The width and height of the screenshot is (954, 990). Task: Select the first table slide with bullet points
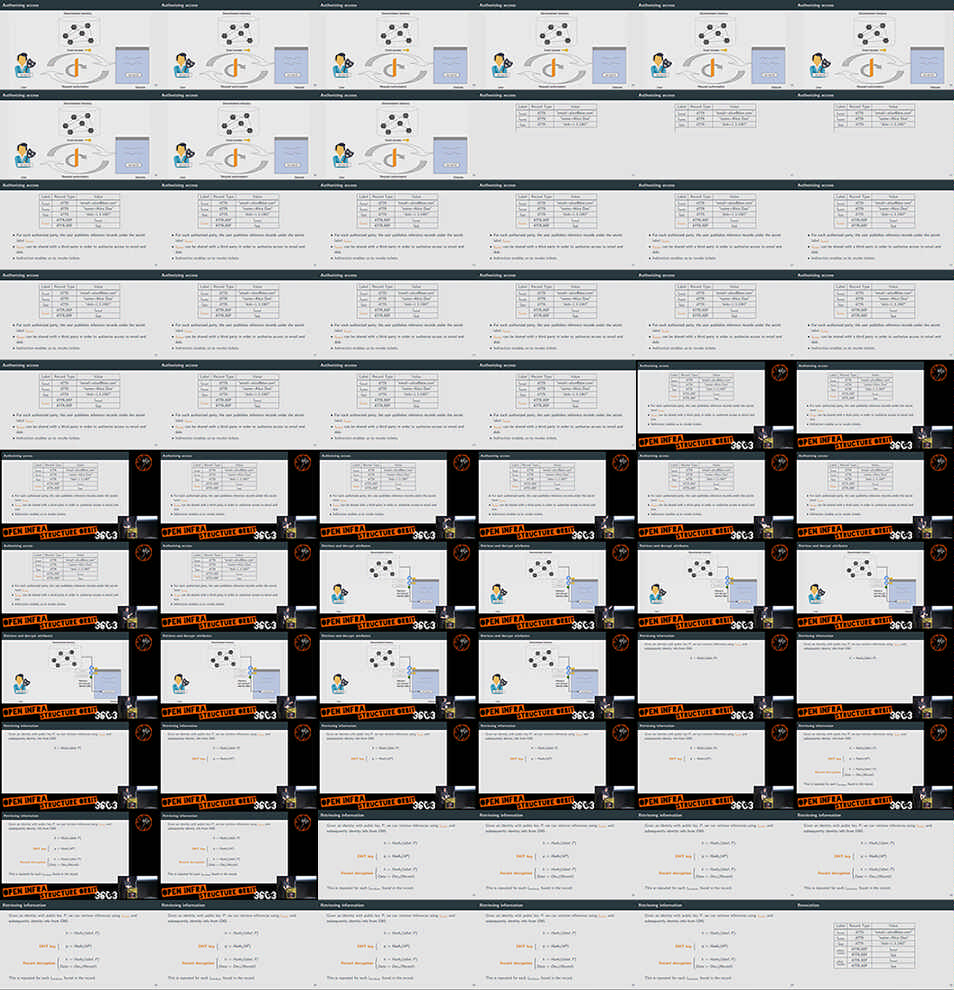(79, 225)
